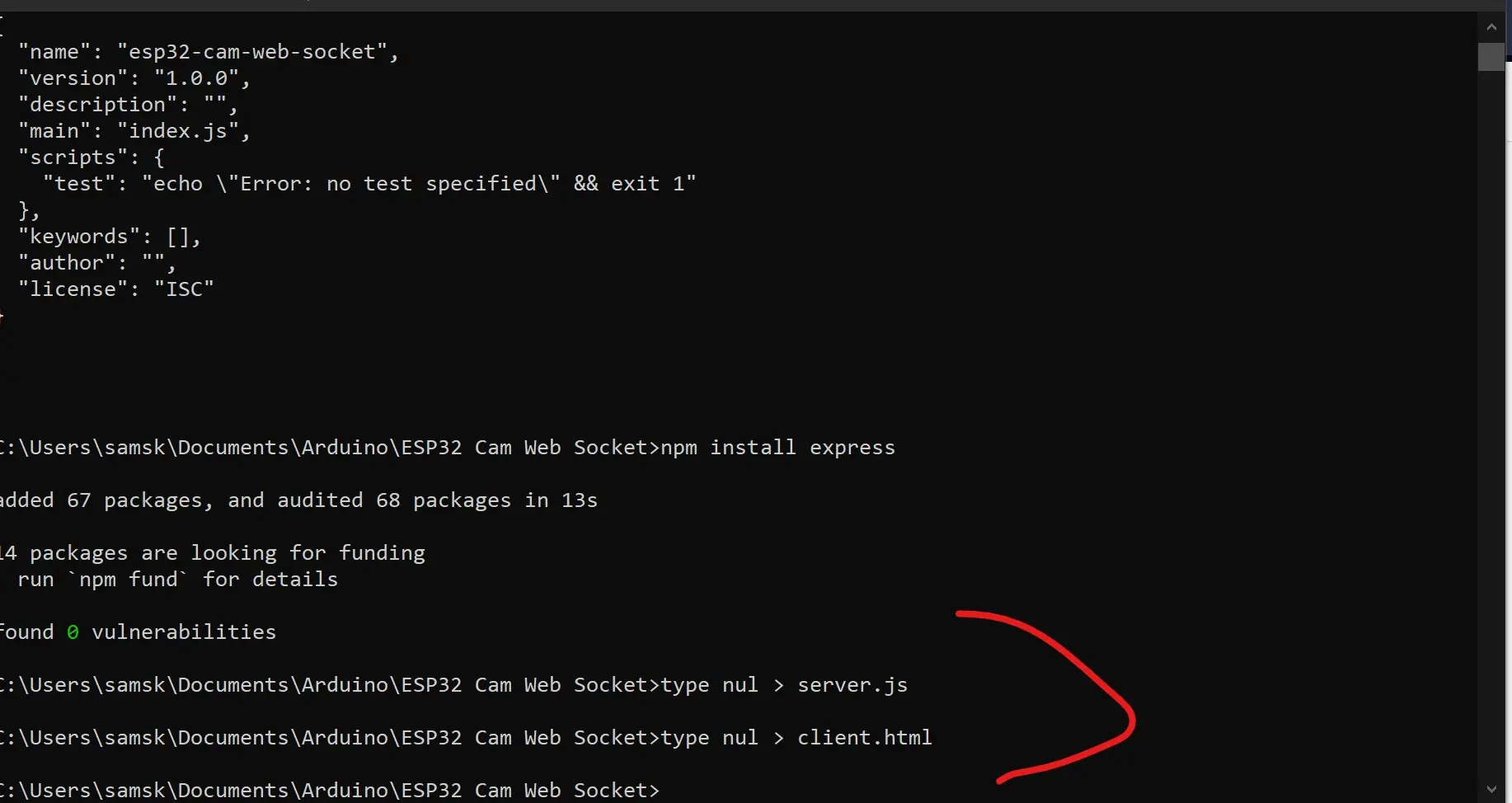Click the found 0 vulnerabilities line
The height and width of the screenshot is (803, 1512).
point(138,632)
